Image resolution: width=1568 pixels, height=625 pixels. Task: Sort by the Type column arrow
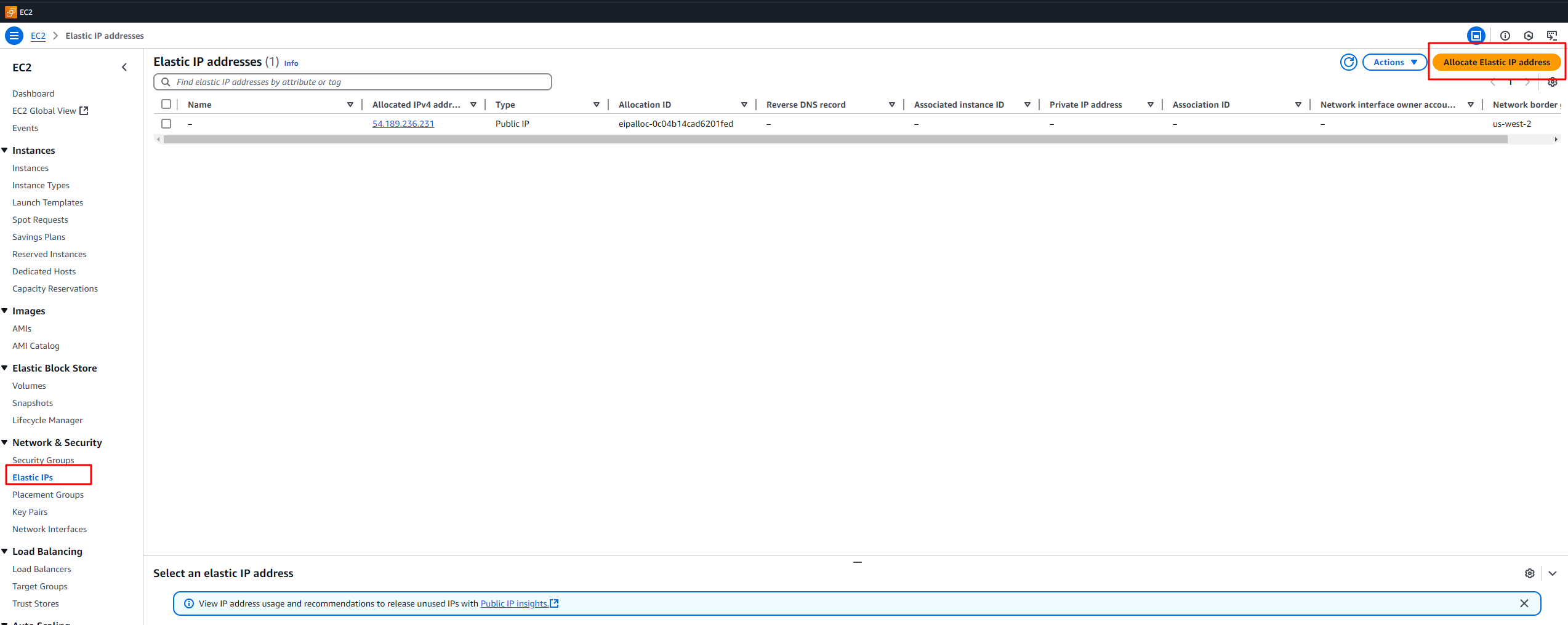click(597, 105)
